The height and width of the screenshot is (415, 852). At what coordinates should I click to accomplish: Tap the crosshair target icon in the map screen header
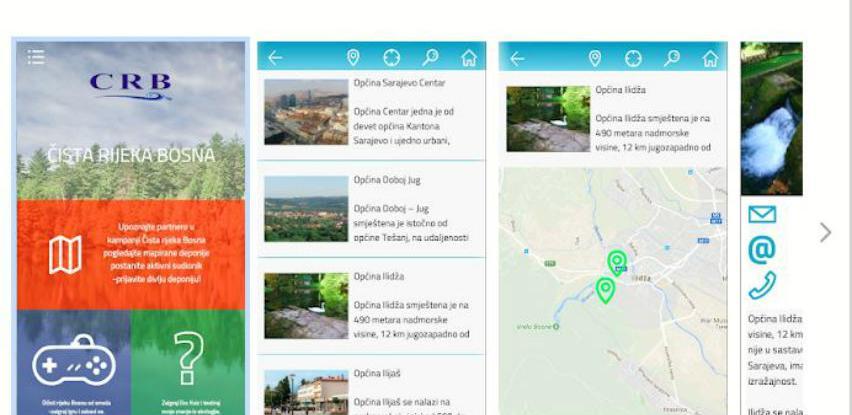634,59
